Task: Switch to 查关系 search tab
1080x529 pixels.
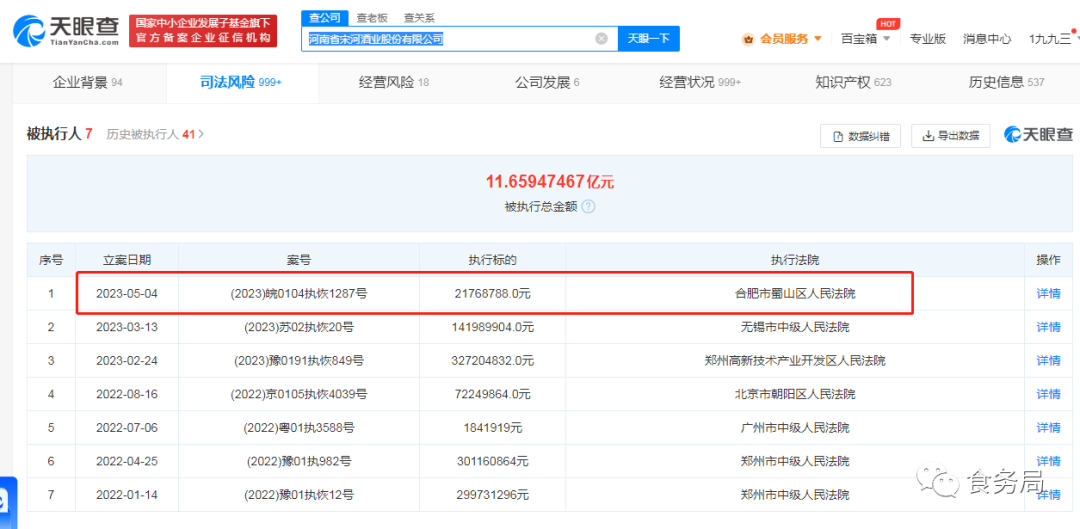Action: [419, 19]
